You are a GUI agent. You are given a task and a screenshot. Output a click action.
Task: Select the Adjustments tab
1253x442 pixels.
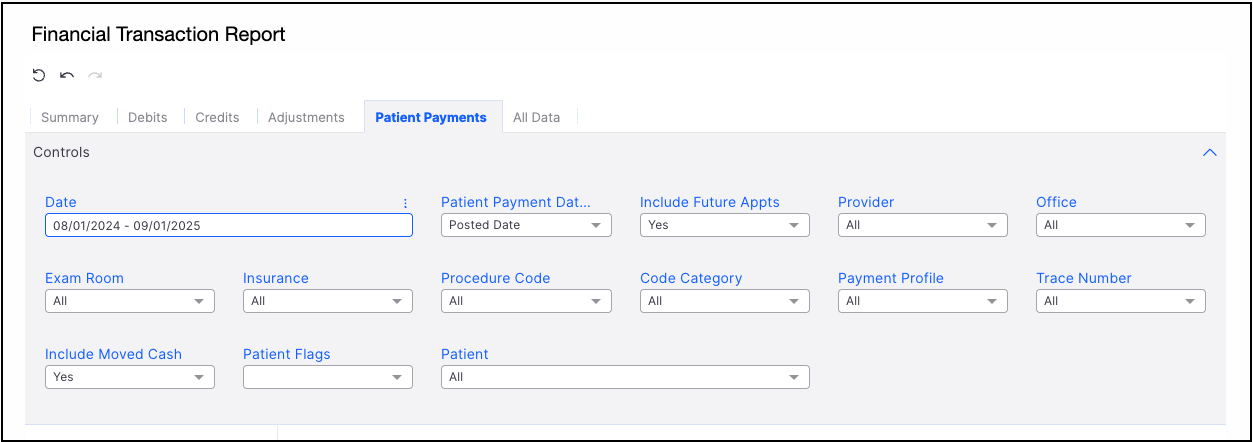tap(306, 117)
